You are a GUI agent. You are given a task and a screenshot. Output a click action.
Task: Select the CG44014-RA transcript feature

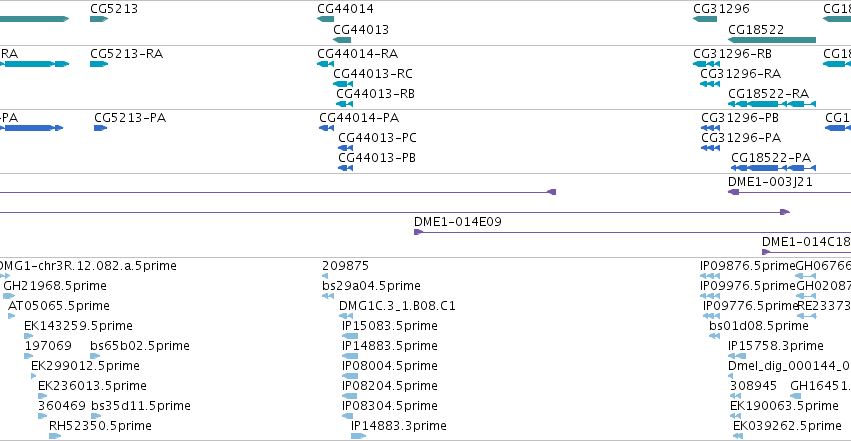326,64
